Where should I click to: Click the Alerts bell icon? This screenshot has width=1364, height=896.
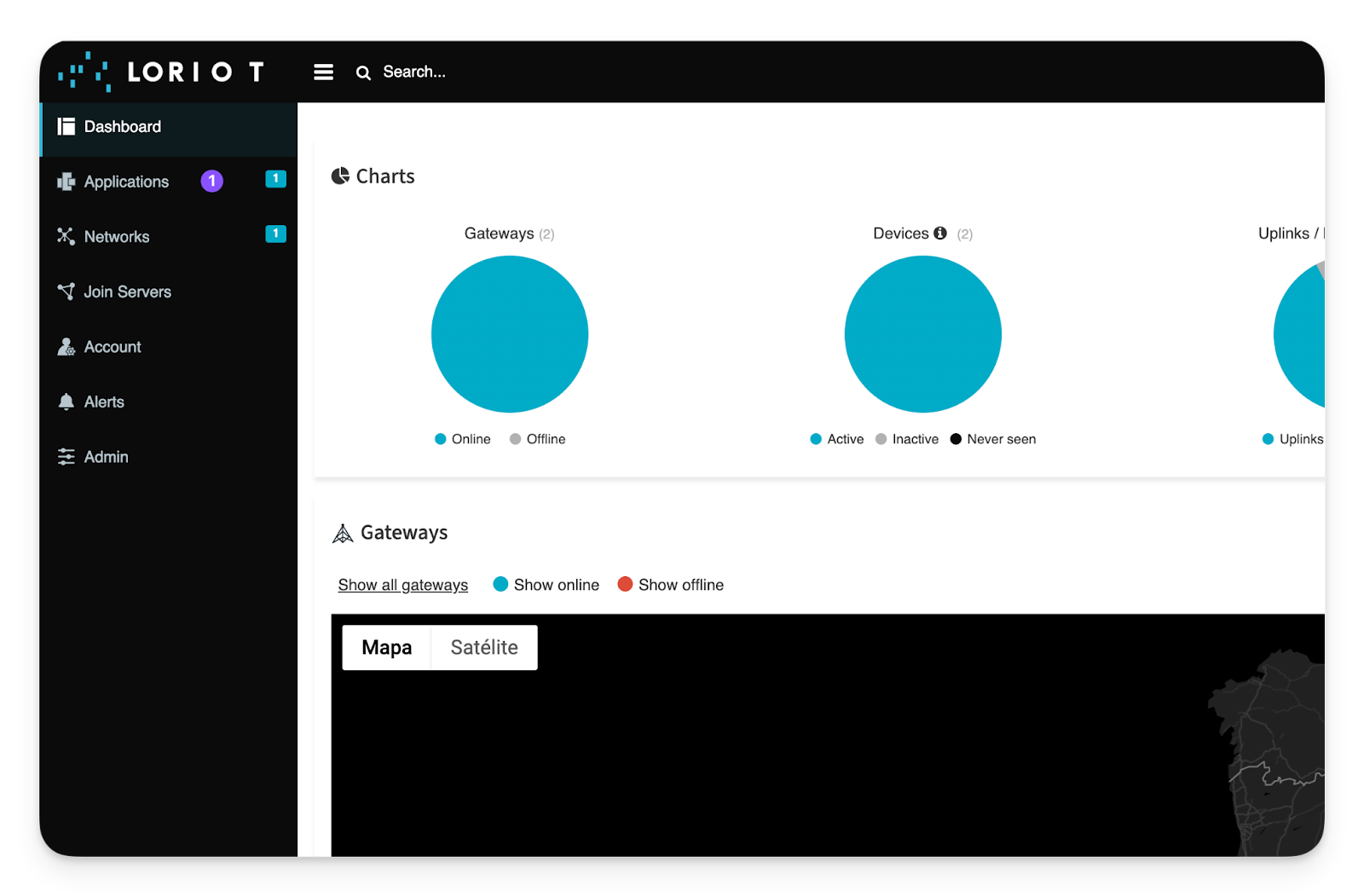(x=66, y=402)
